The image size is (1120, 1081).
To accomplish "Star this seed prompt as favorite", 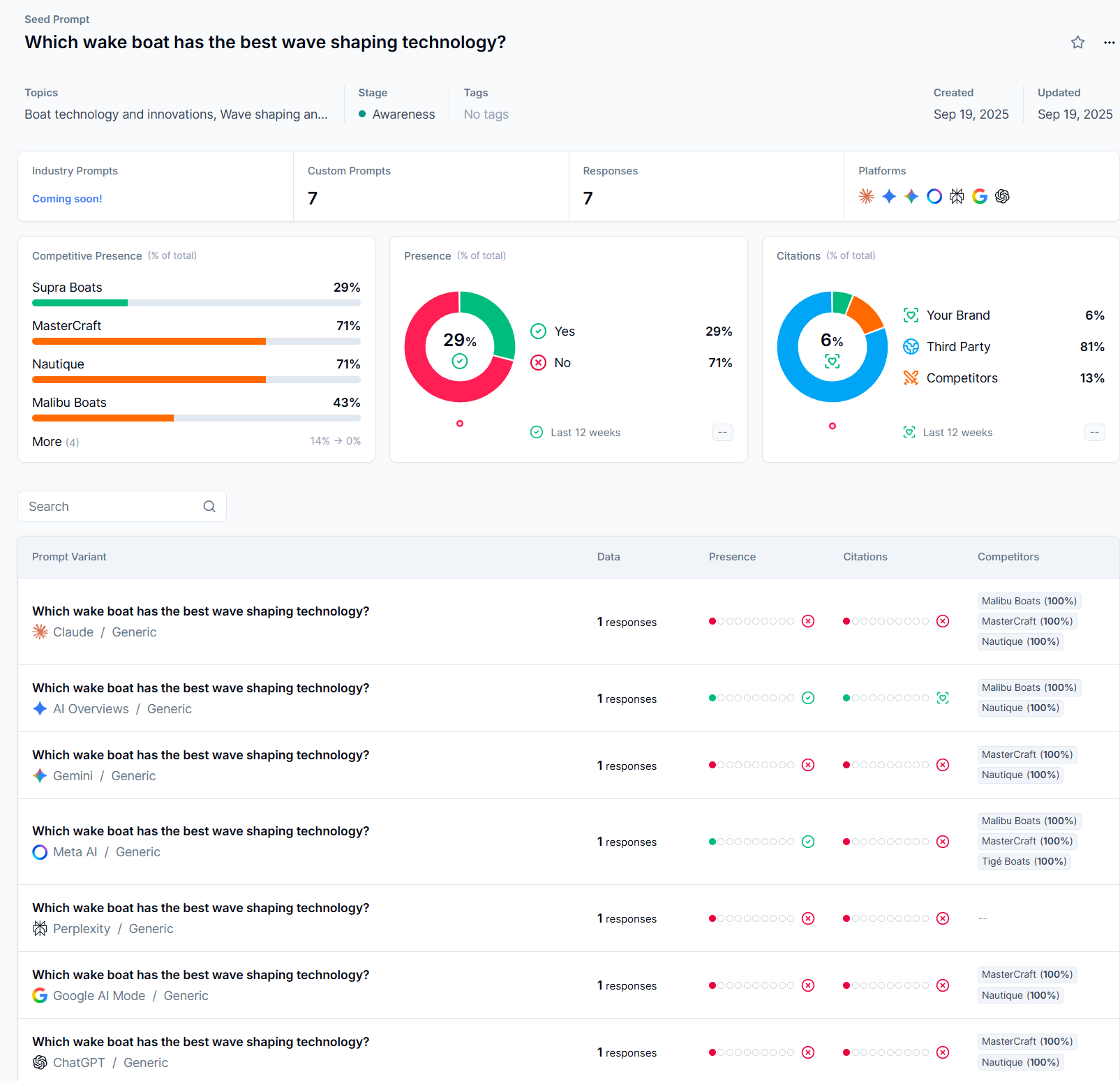I will [1077, 43].
